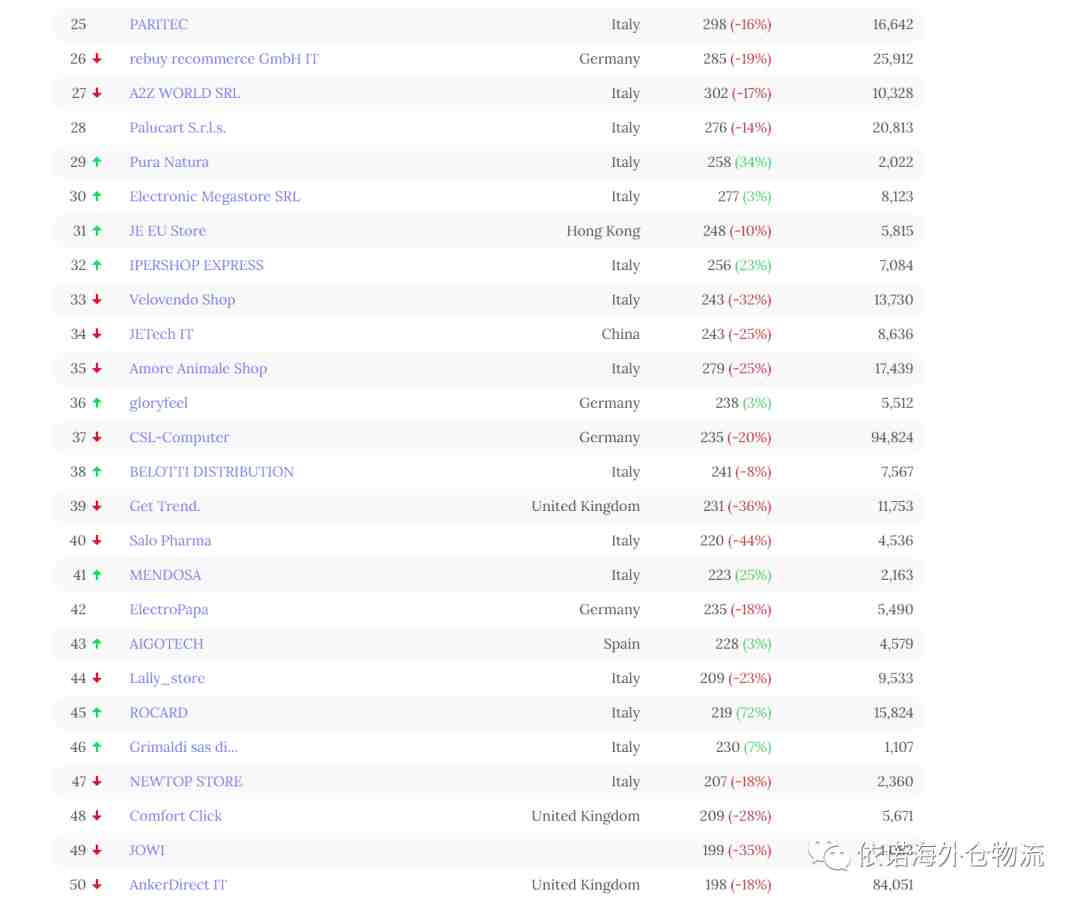Select the "25,912" value cell
Screen dimensions: 1080x903
pos(893,59)
